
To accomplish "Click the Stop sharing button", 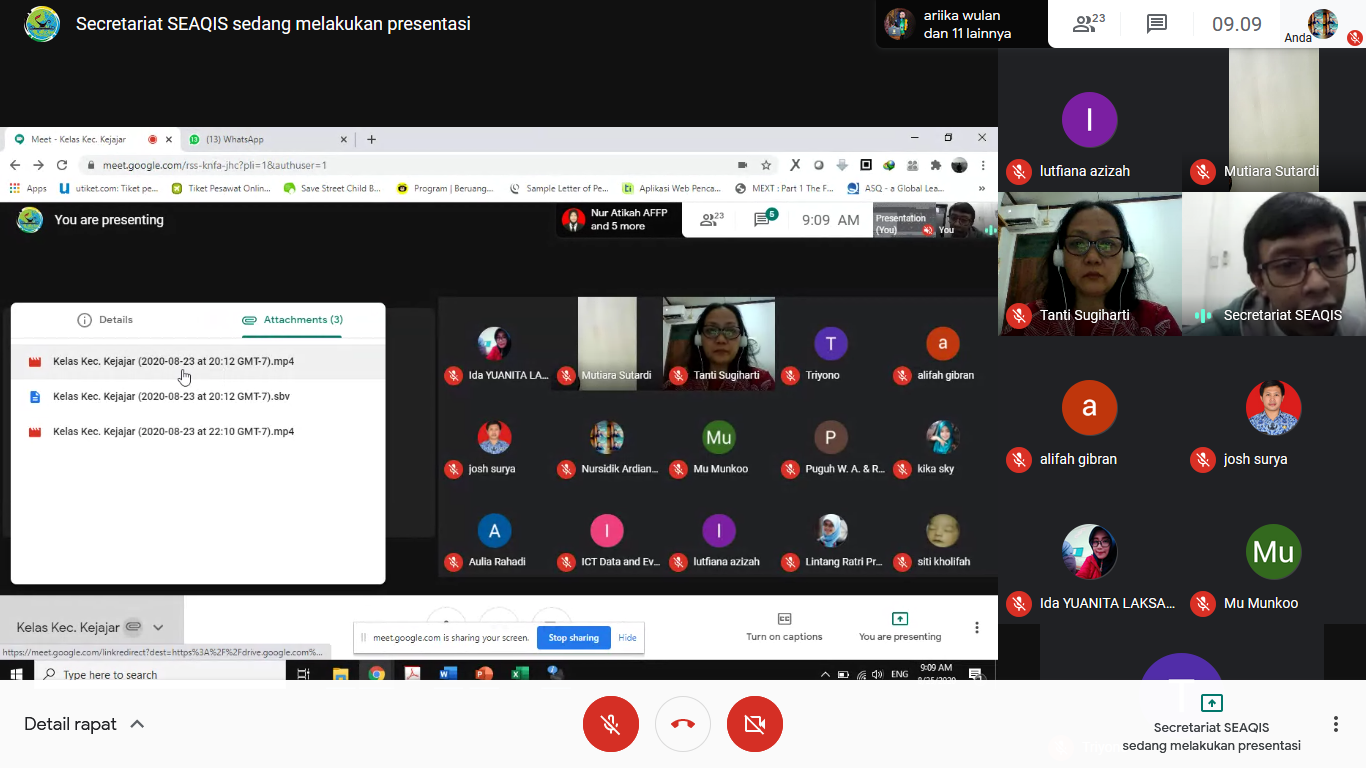I will tap(573, 638).
